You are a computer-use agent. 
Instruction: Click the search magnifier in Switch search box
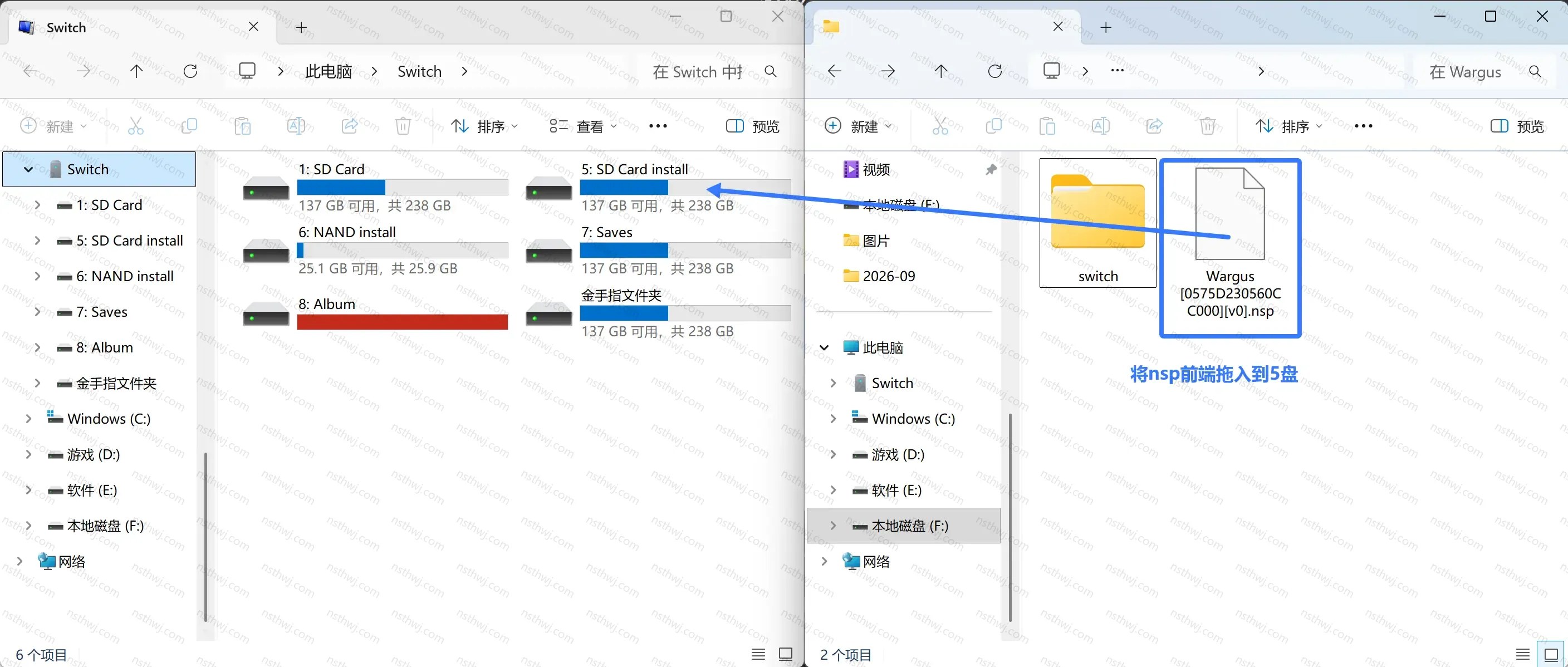(770, 72)
